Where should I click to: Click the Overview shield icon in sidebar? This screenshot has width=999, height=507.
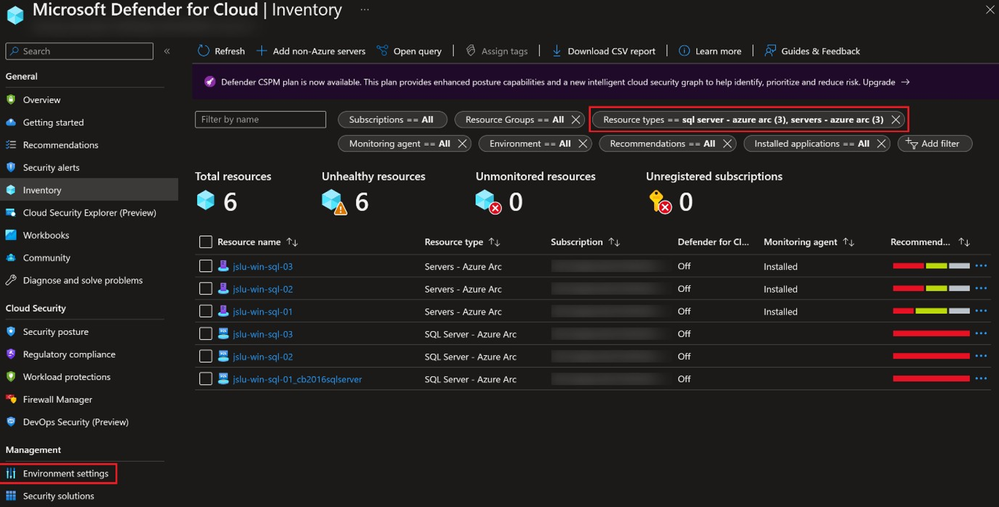point(11,99)
